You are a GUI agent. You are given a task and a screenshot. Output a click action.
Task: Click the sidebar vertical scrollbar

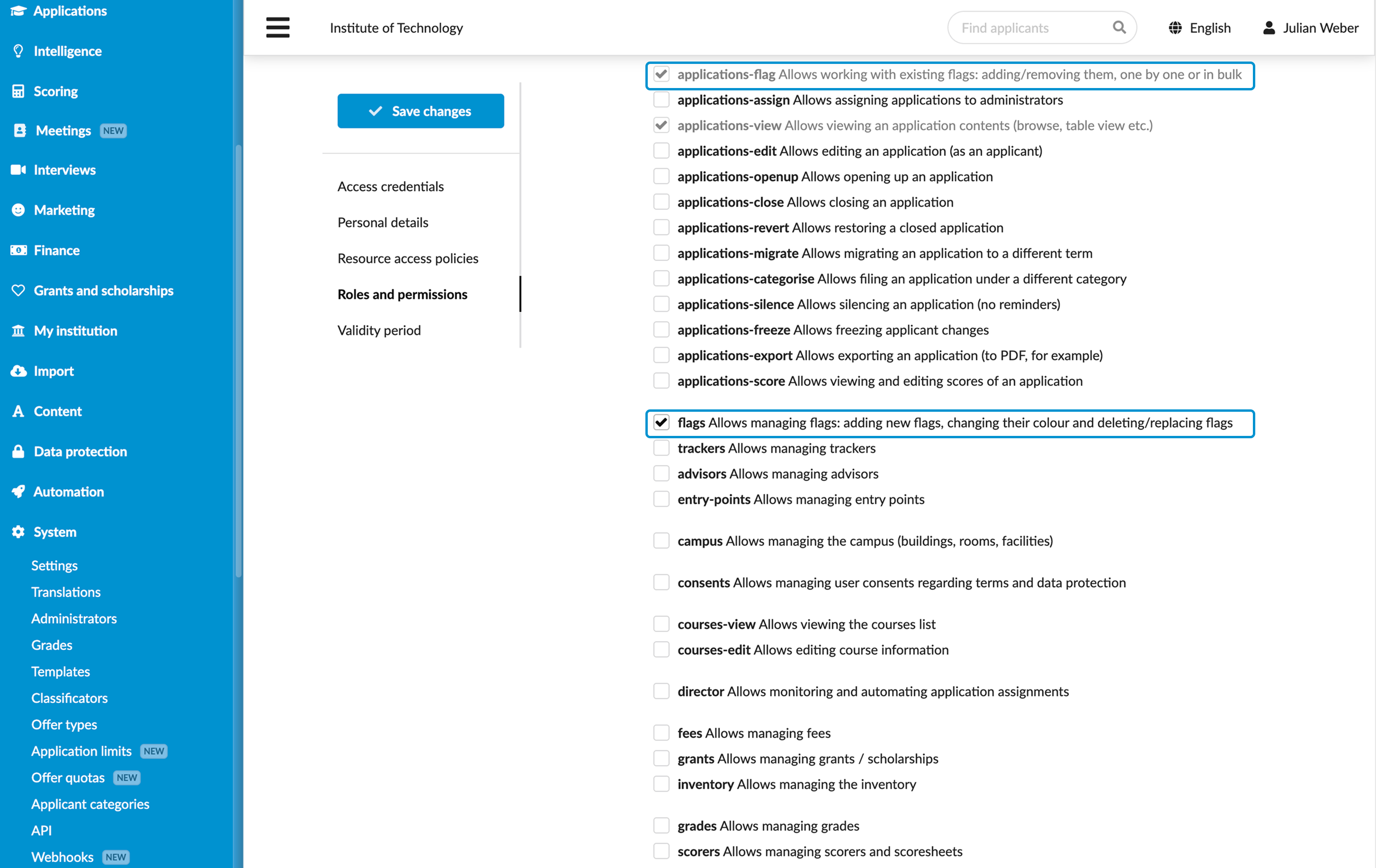tap(238, 361)
